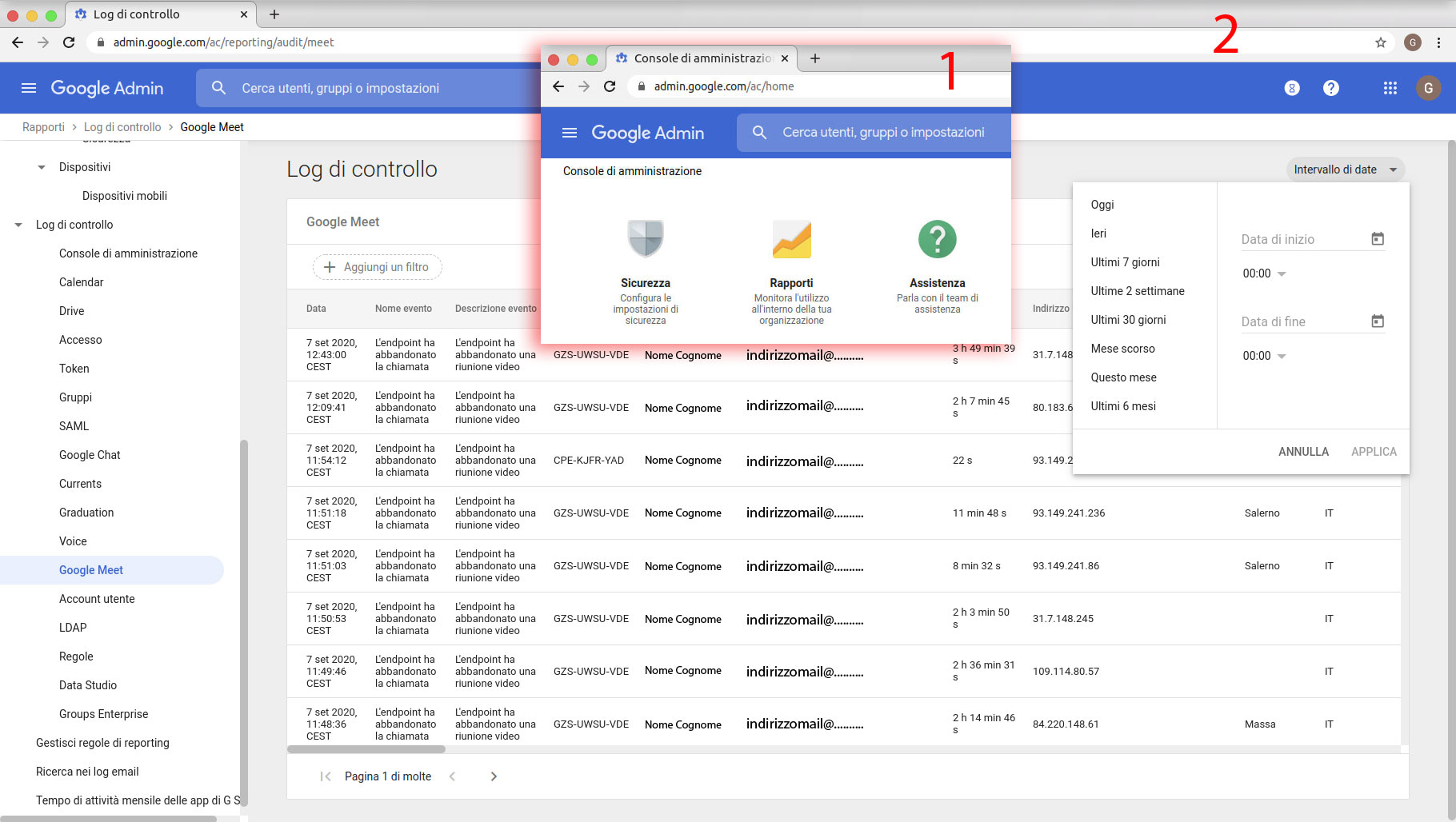Reload the Log di controllo page
The image size is (1456, 822).
point(69,42)
